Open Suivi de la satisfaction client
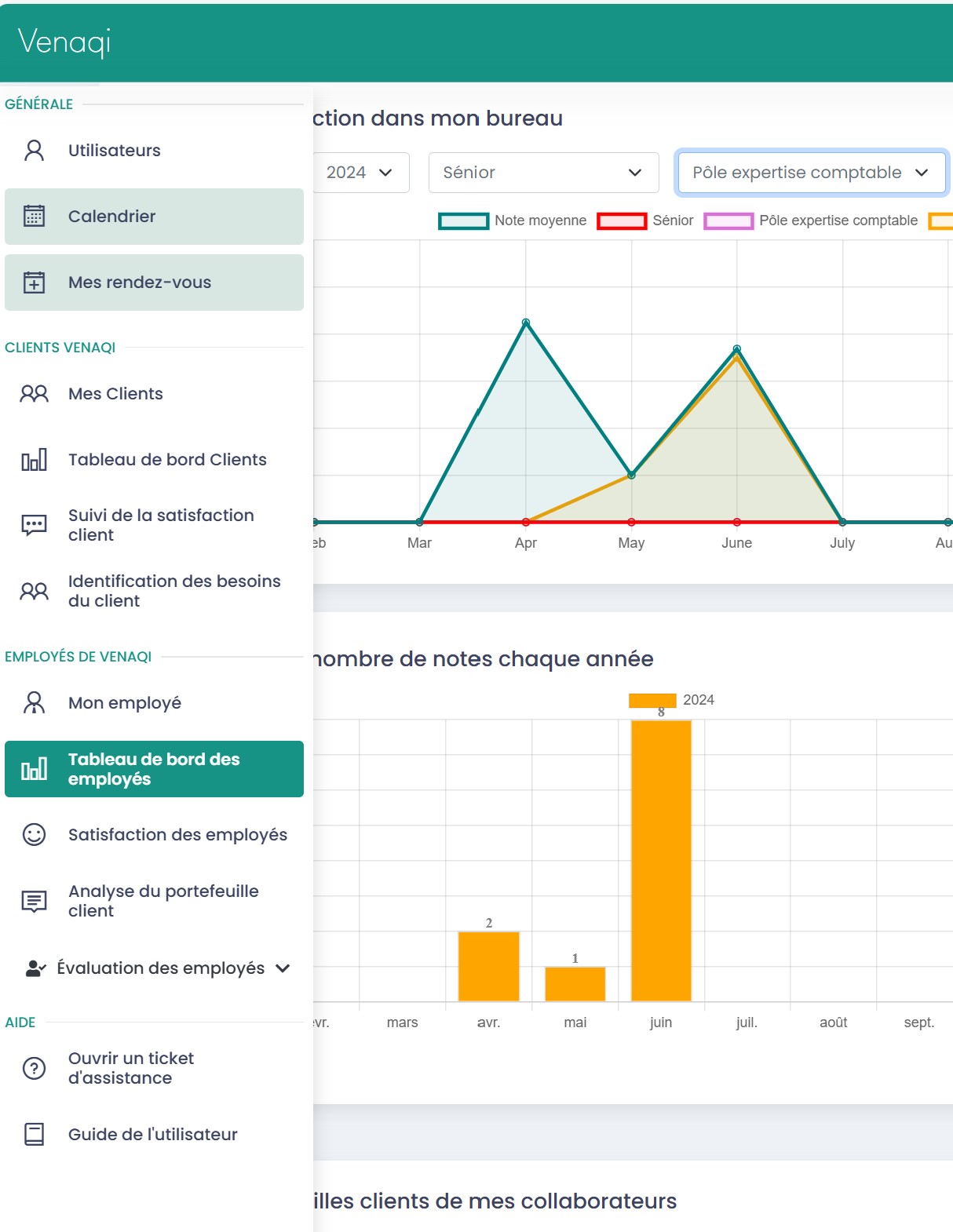 [x=154, y=525]
